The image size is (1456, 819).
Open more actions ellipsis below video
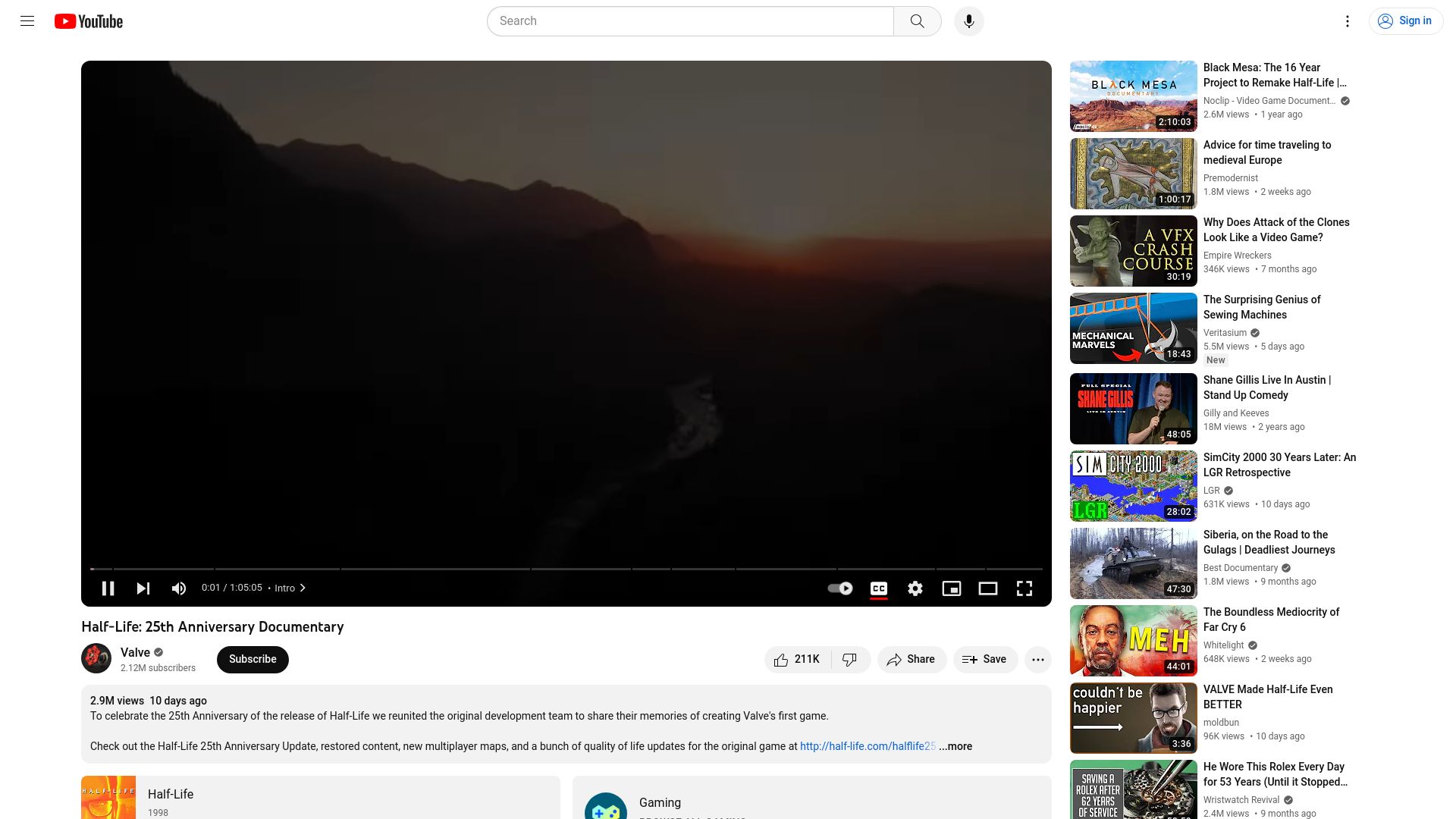coord(1038,660)
